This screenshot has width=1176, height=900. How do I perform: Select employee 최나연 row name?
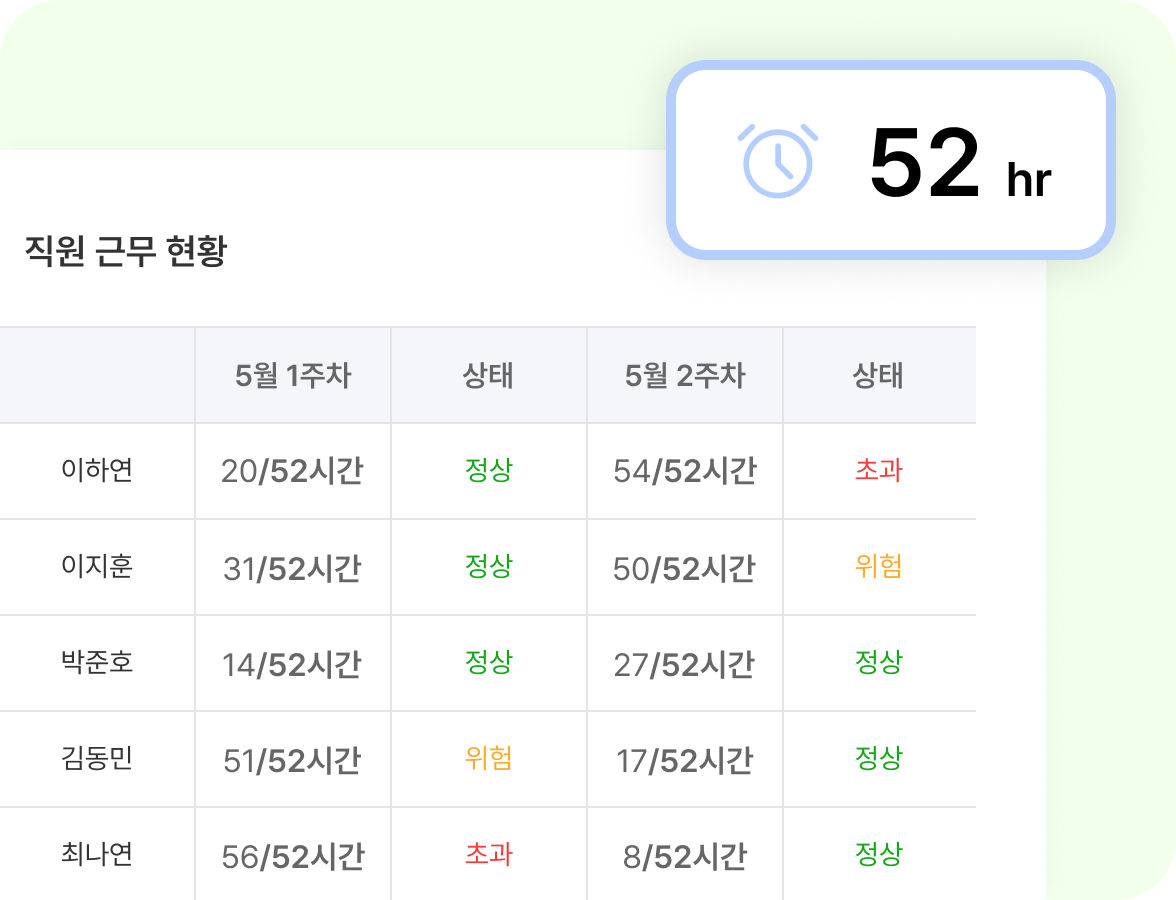(x=97, y=855)
